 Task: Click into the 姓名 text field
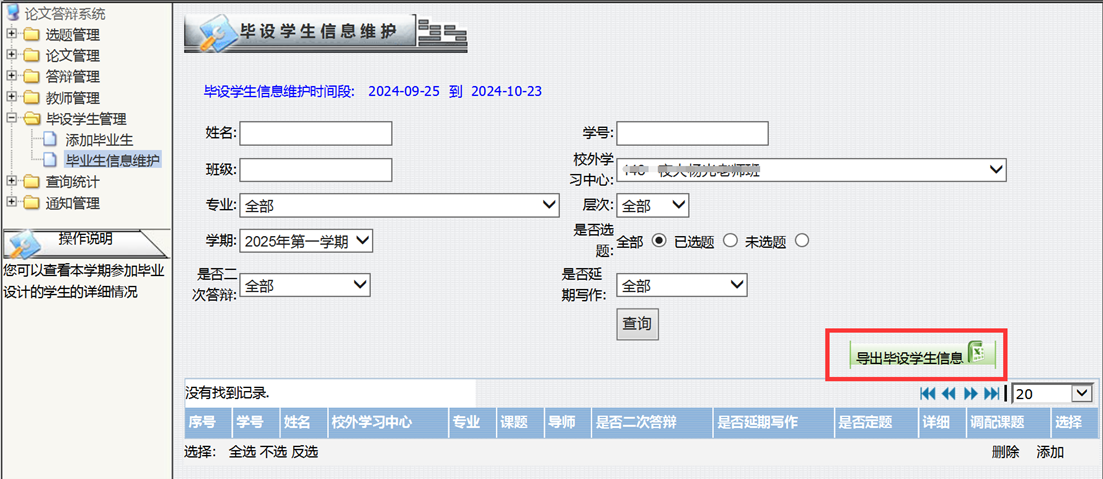[x=315, y=133]
